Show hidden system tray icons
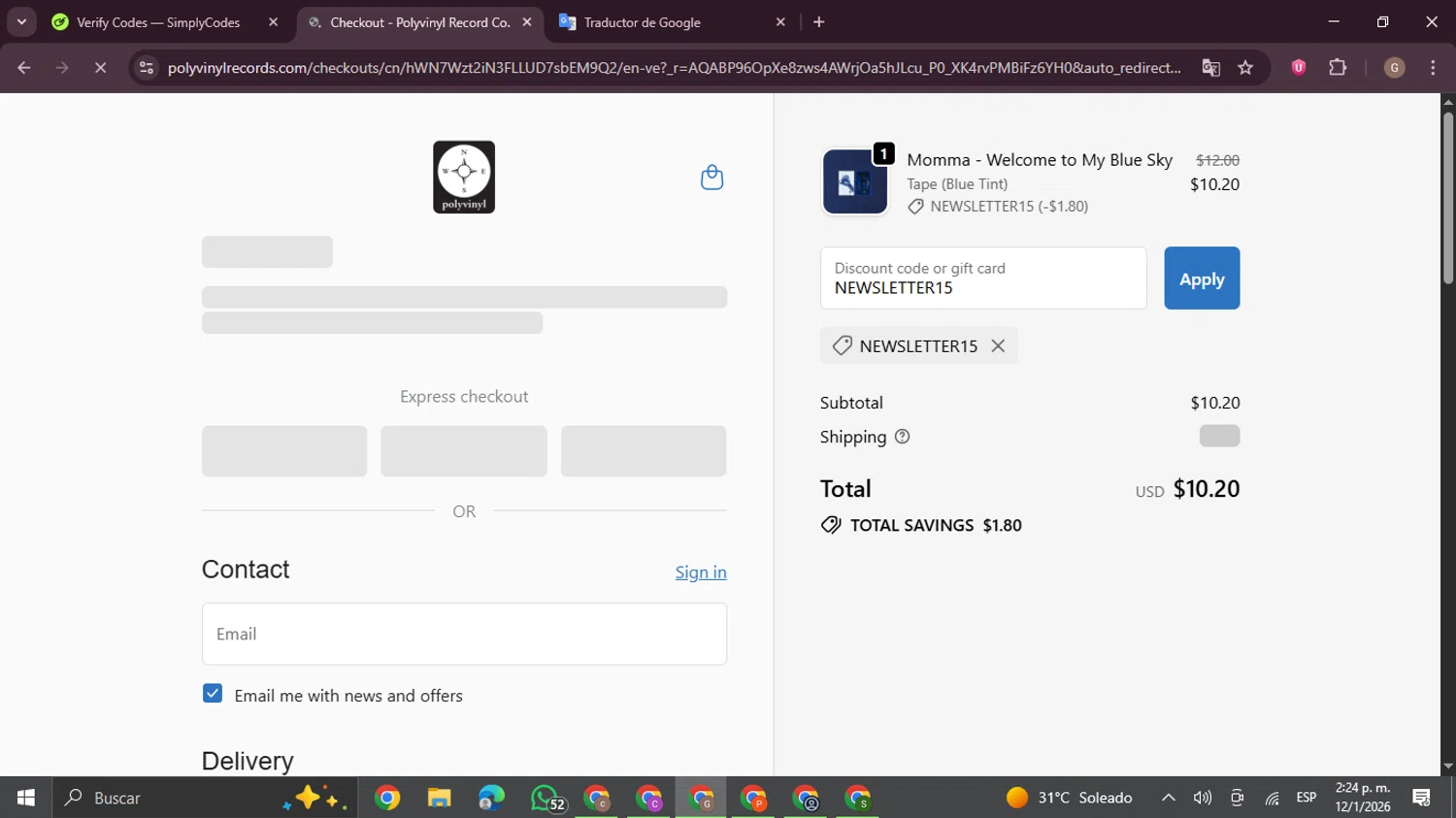Image resolution: width=1456 pixels, height=818 pixels. click(1169, 798)
